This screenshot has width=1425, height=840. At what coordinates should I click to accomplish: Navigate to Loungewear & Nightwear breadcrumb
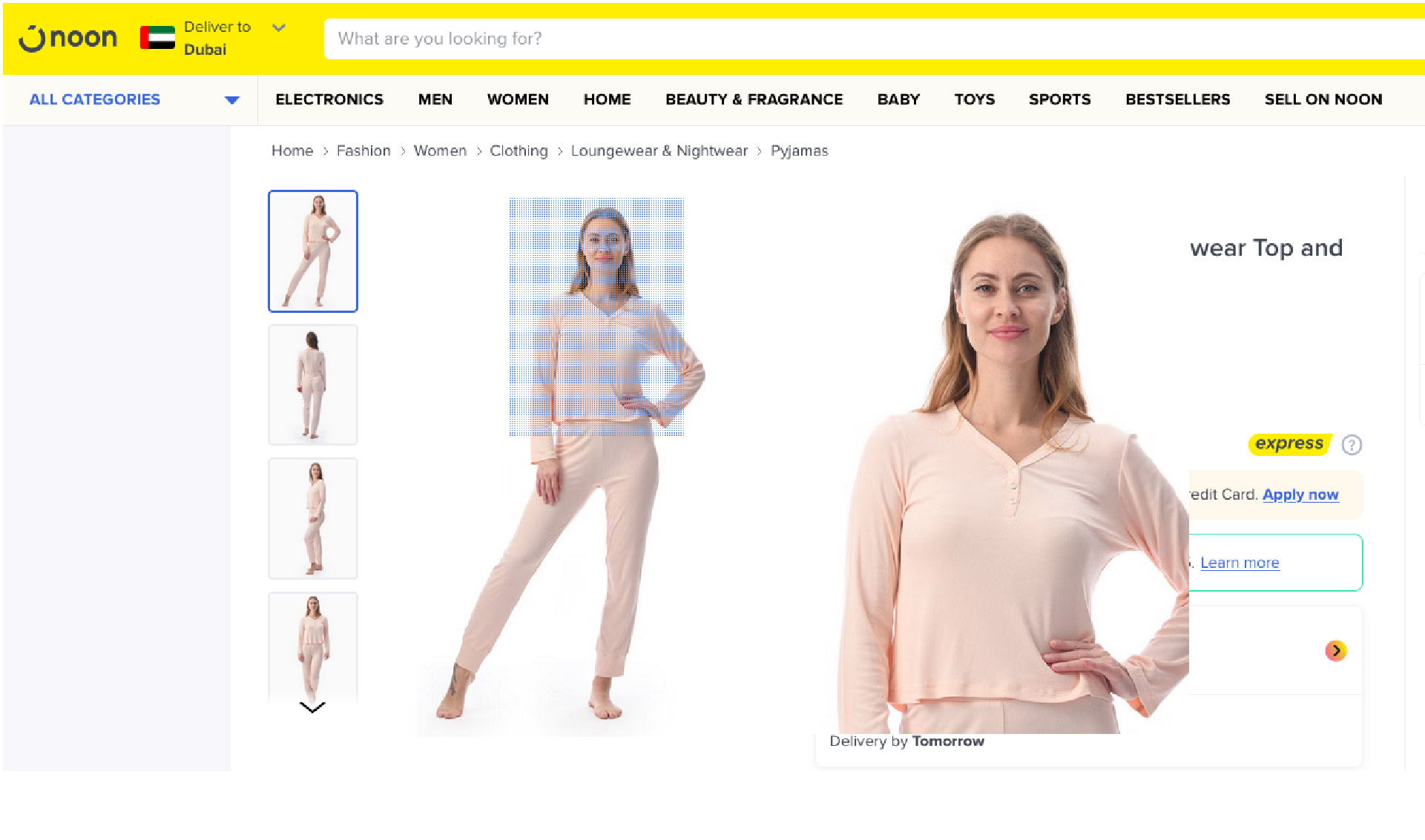point(659,151)
